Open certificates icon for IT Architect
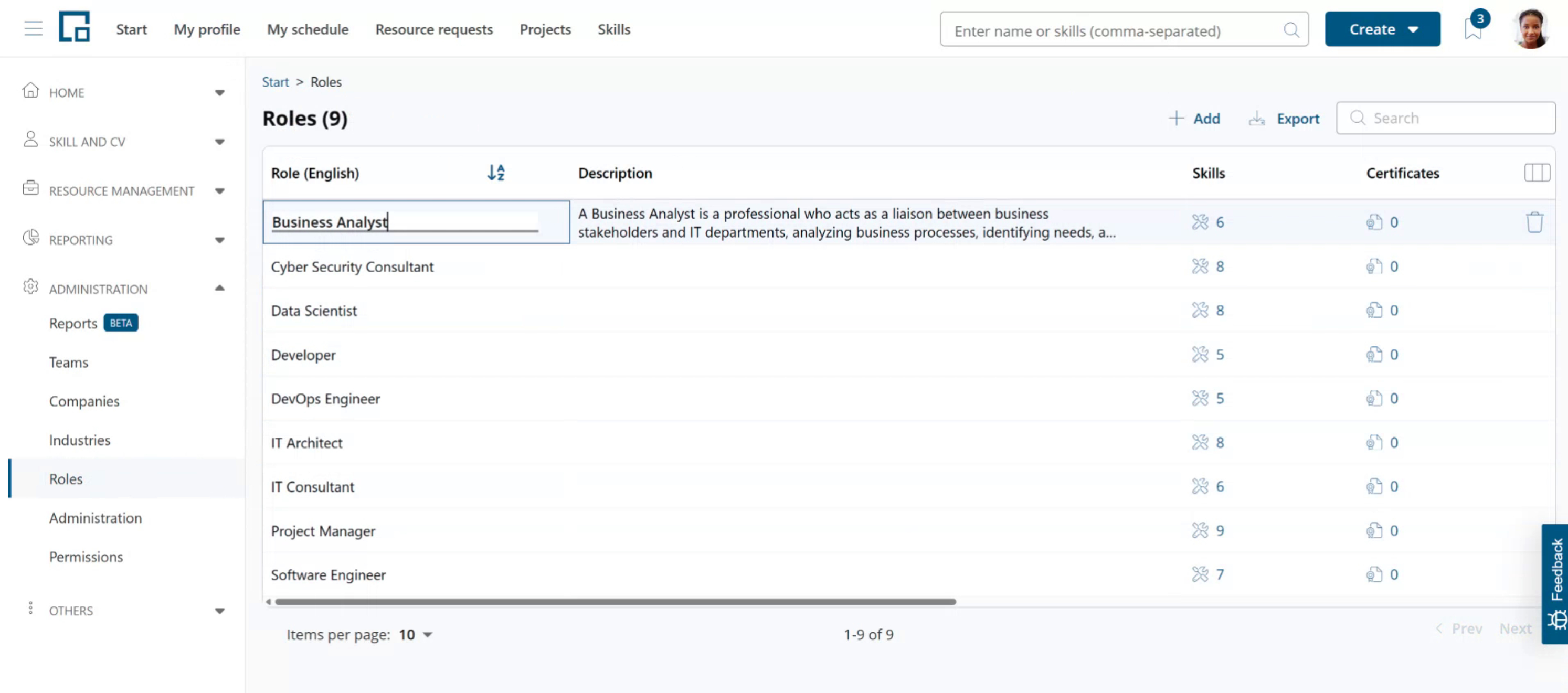The width and height of the screenshot is (1568, 693). pyautogui.click(x=1374, y=442)
